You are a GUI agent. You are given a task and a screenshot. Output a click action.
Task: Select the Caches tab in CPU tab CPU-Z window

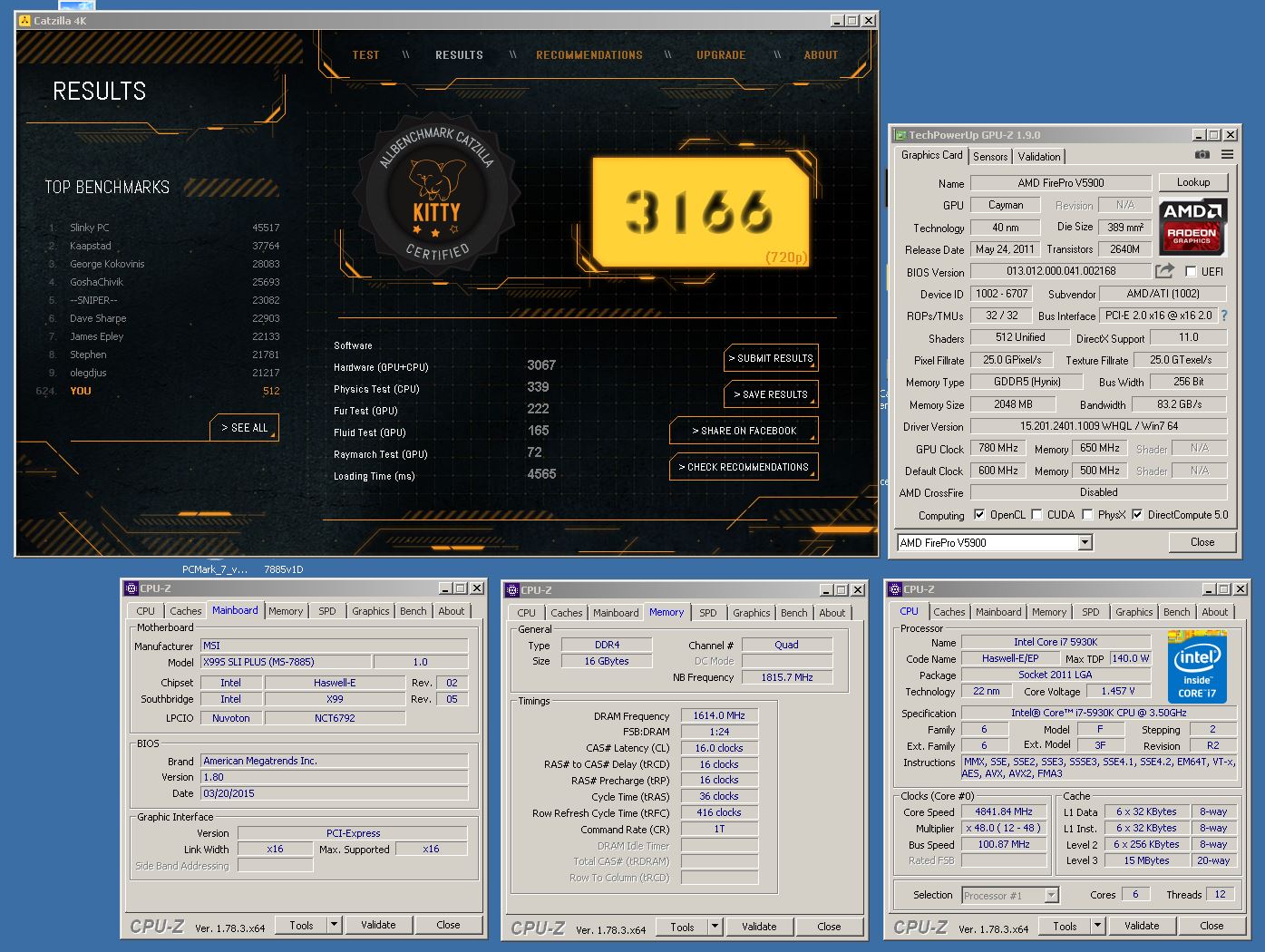949,612
